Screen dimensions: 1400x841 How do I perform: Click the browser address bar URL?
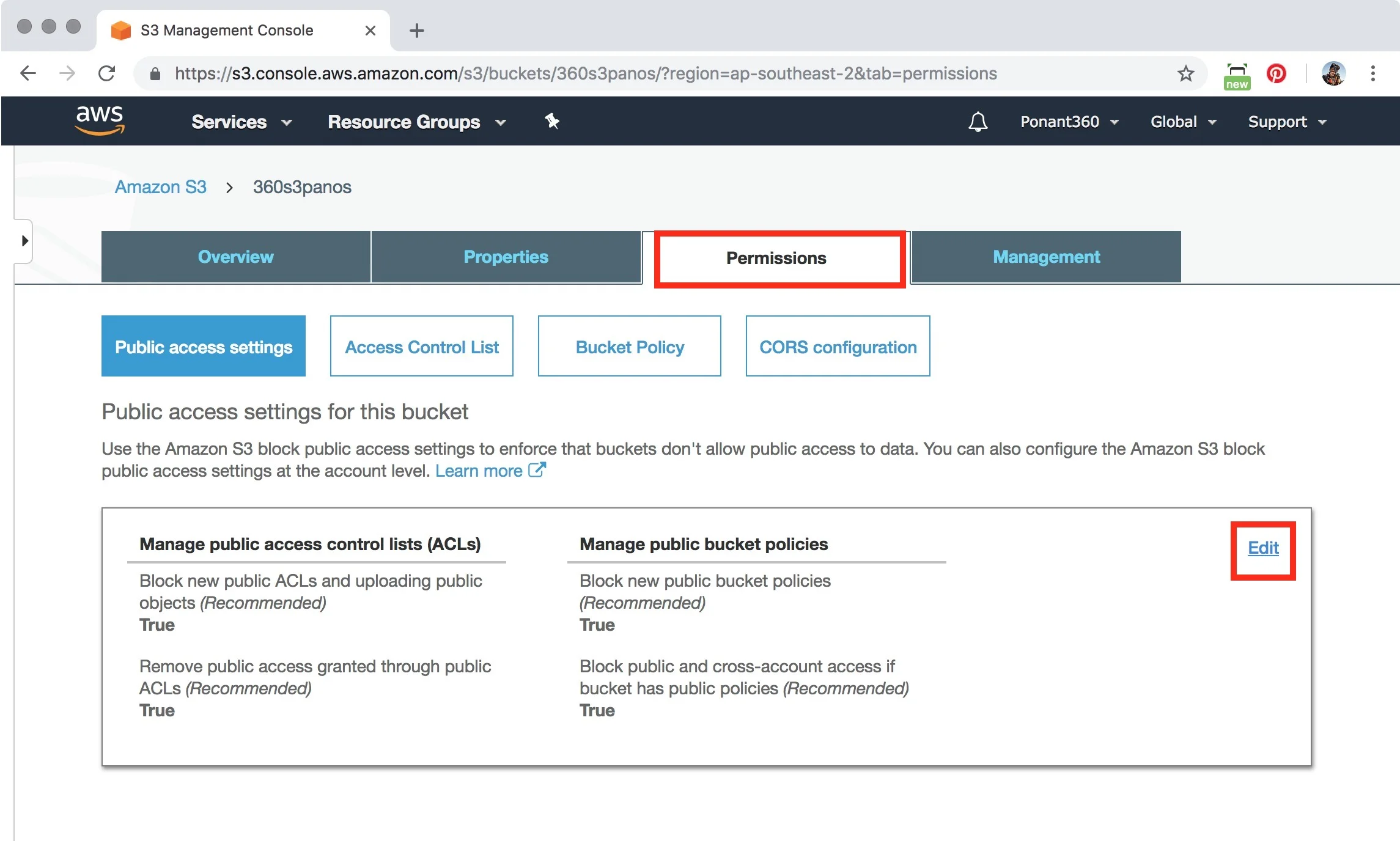tap(586, 73)
